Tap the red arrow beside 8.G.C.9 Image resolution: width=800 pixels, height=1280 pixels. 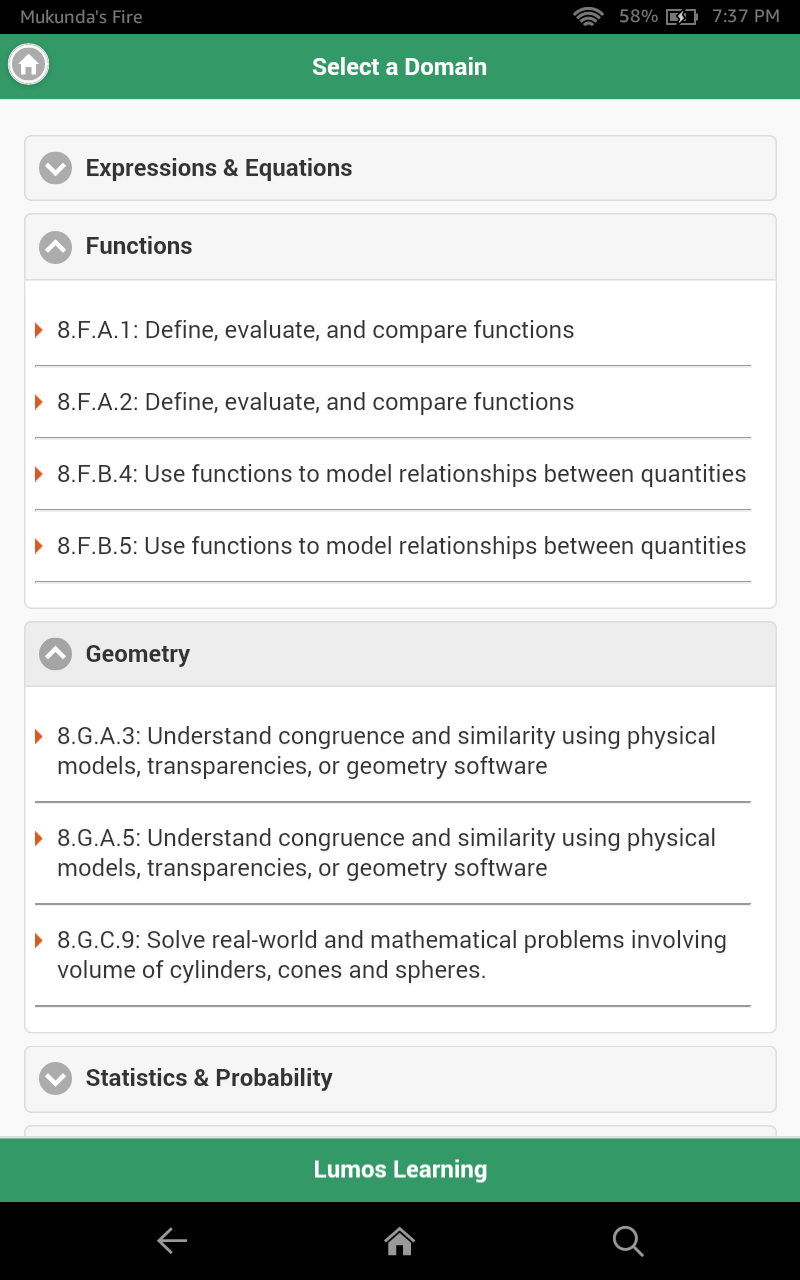coord(39,940)
